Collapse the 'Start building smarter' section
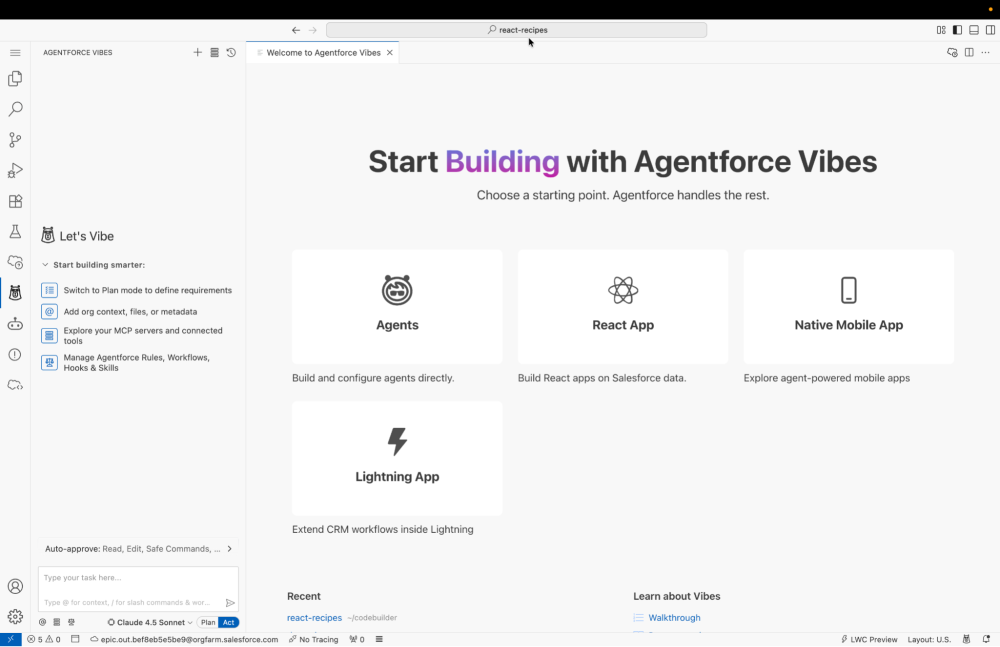This screenshot has height=647, width=1000. click(44, 264)
